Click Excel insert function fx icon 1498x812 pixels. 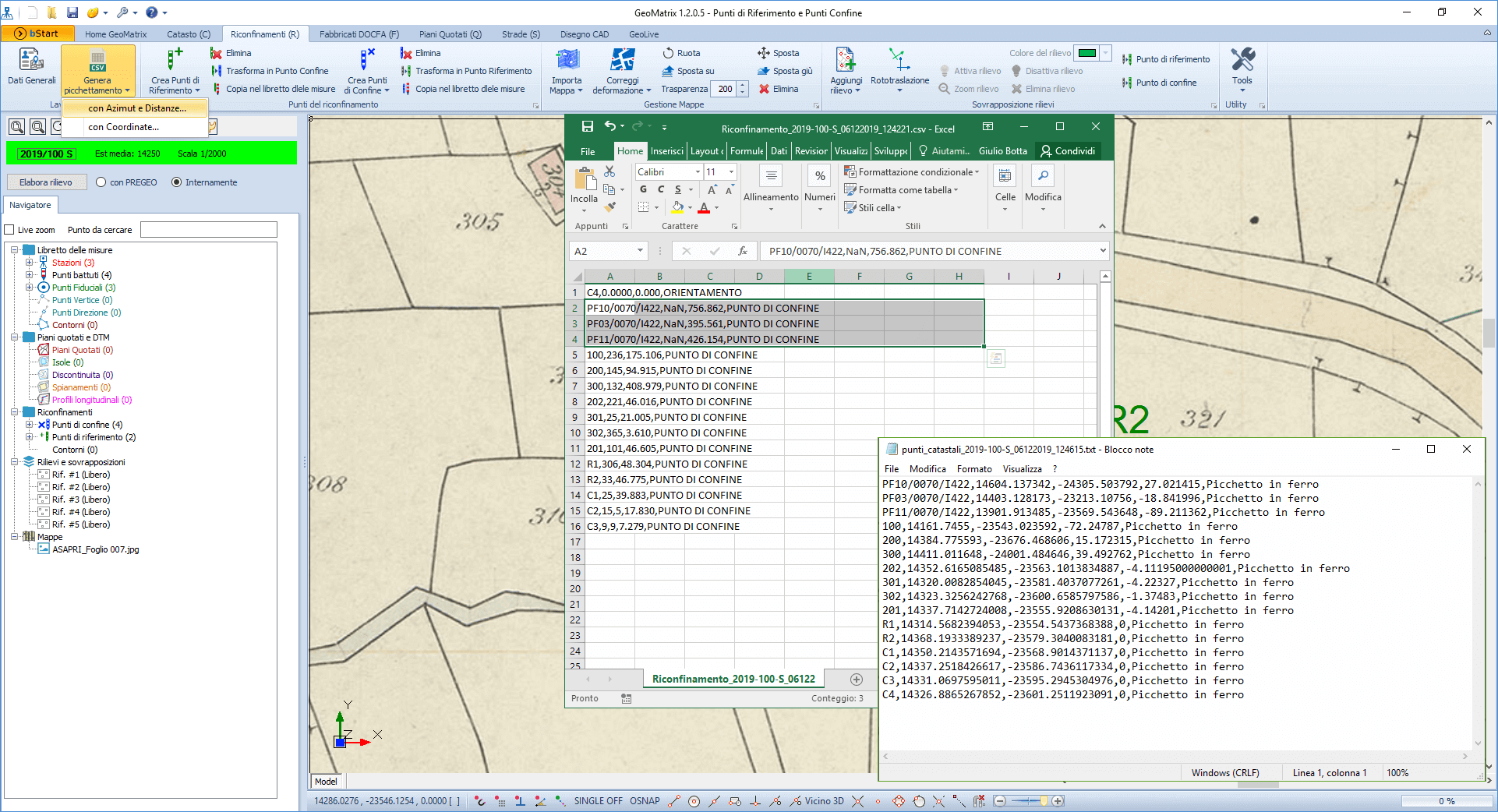[x=743, y=251]
